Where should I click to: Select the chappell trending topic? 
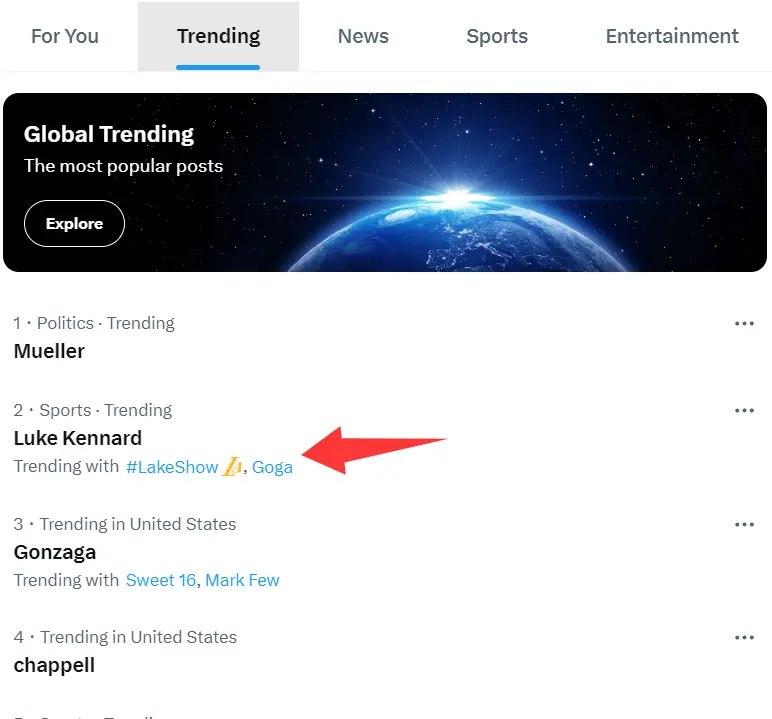54,665
